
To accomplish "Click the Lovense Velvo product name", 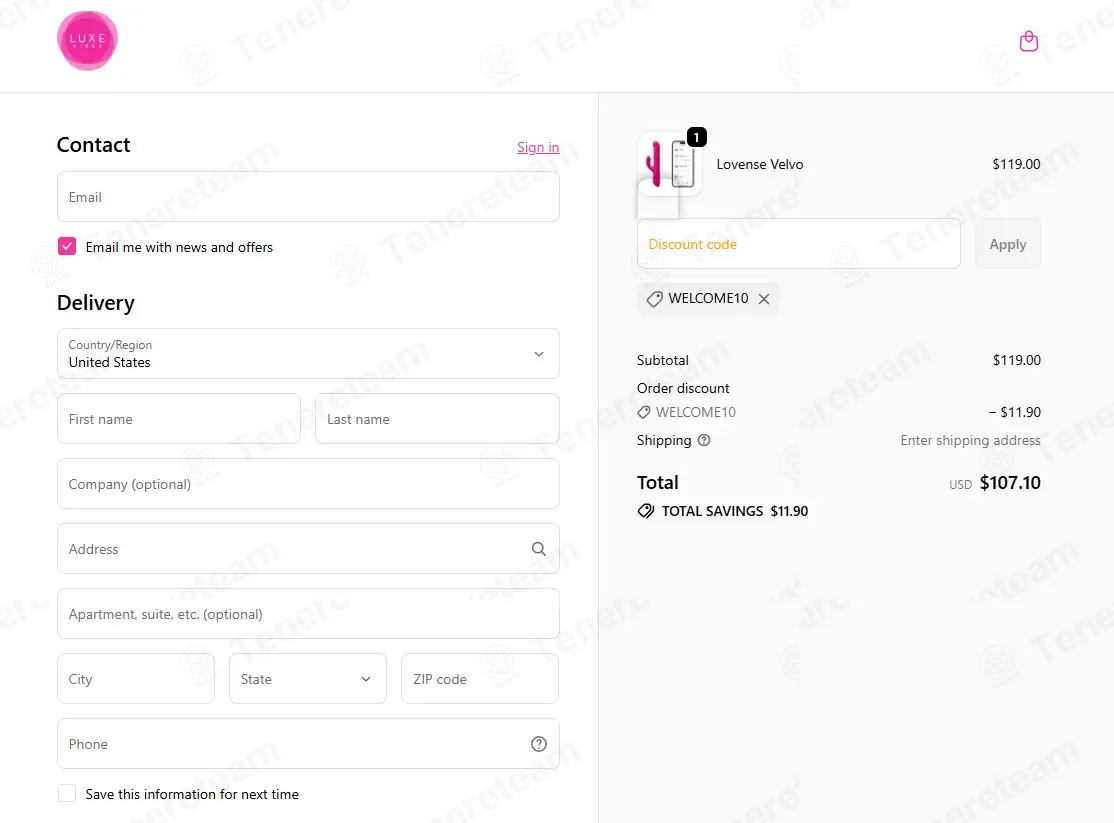I will (x=759, y=164).
